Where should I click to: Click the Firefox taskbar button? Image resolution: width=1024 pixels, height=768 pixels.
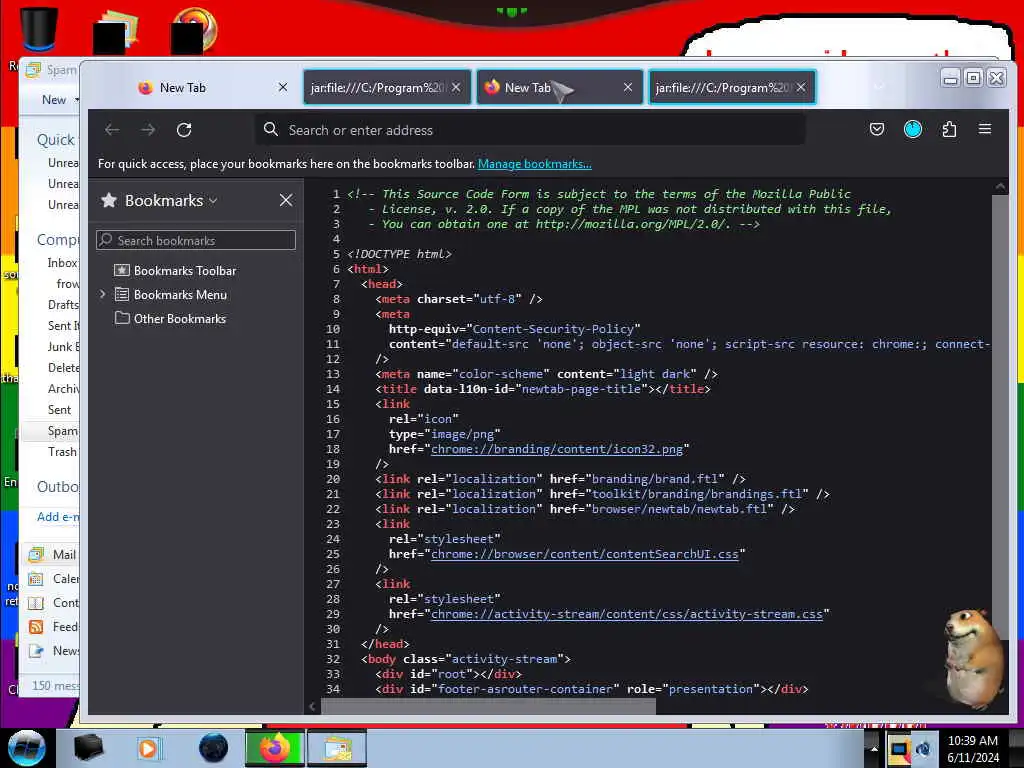coord(274,748)
